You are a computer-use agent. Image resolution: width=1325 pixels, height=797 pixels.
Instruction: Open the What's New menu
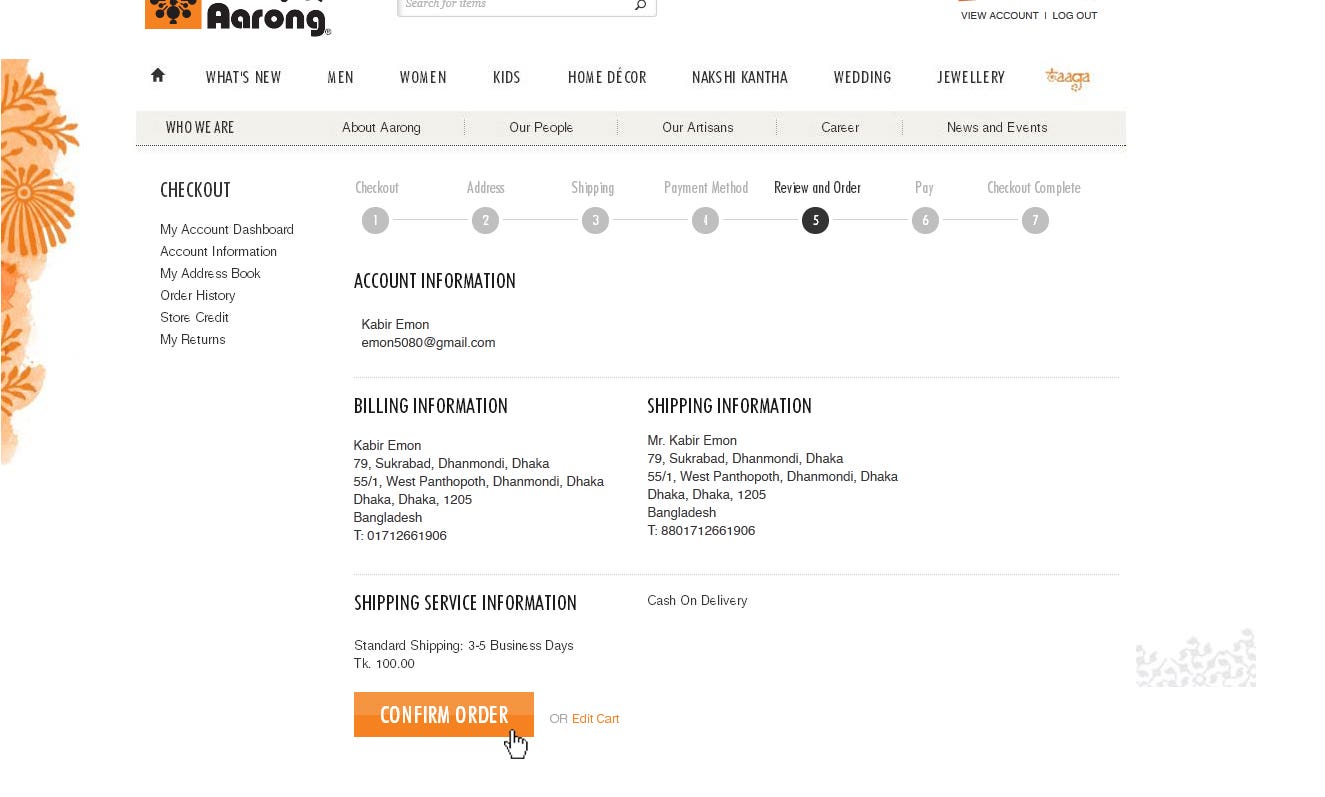pyautogui.click(x=243, y=78)
